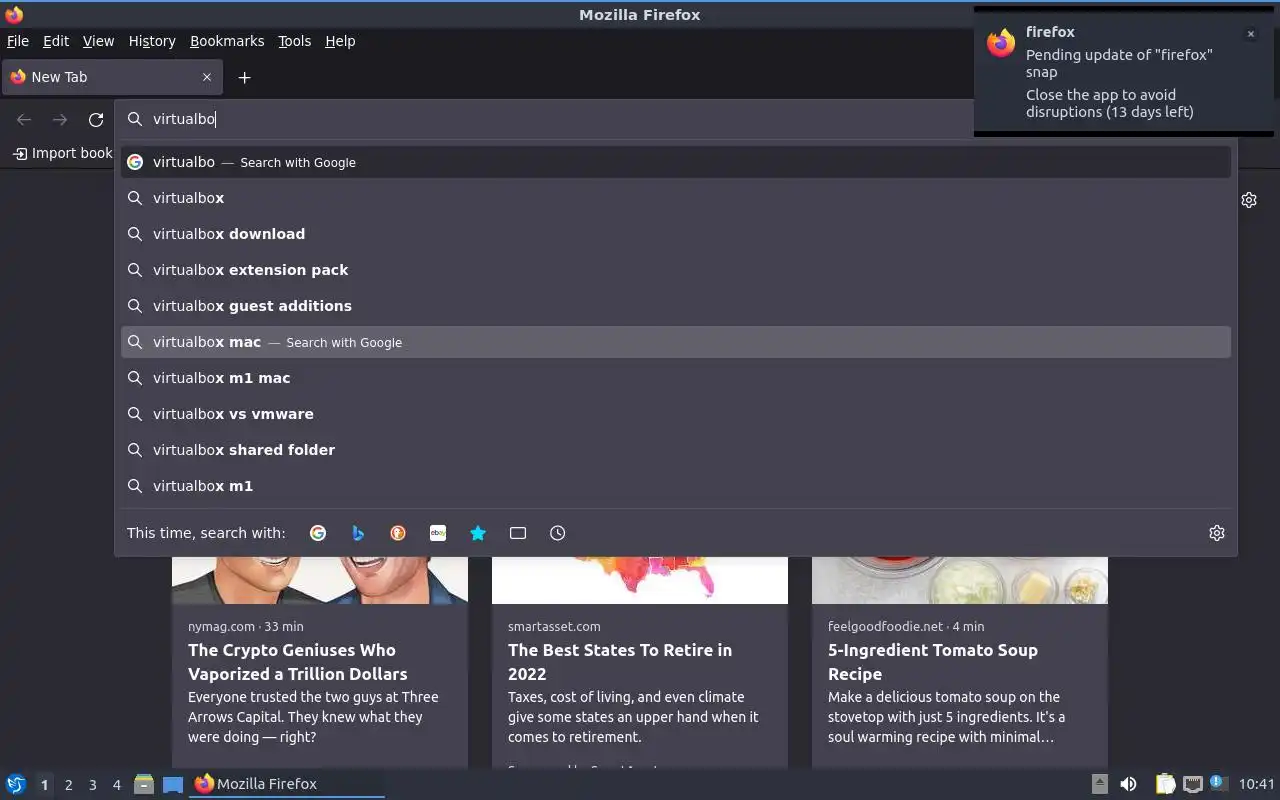Image resolution: width=1280 pixels, height=800 pixels.
Task: Dismiss the firefox snap update notification
Action: coord(1250,34)
